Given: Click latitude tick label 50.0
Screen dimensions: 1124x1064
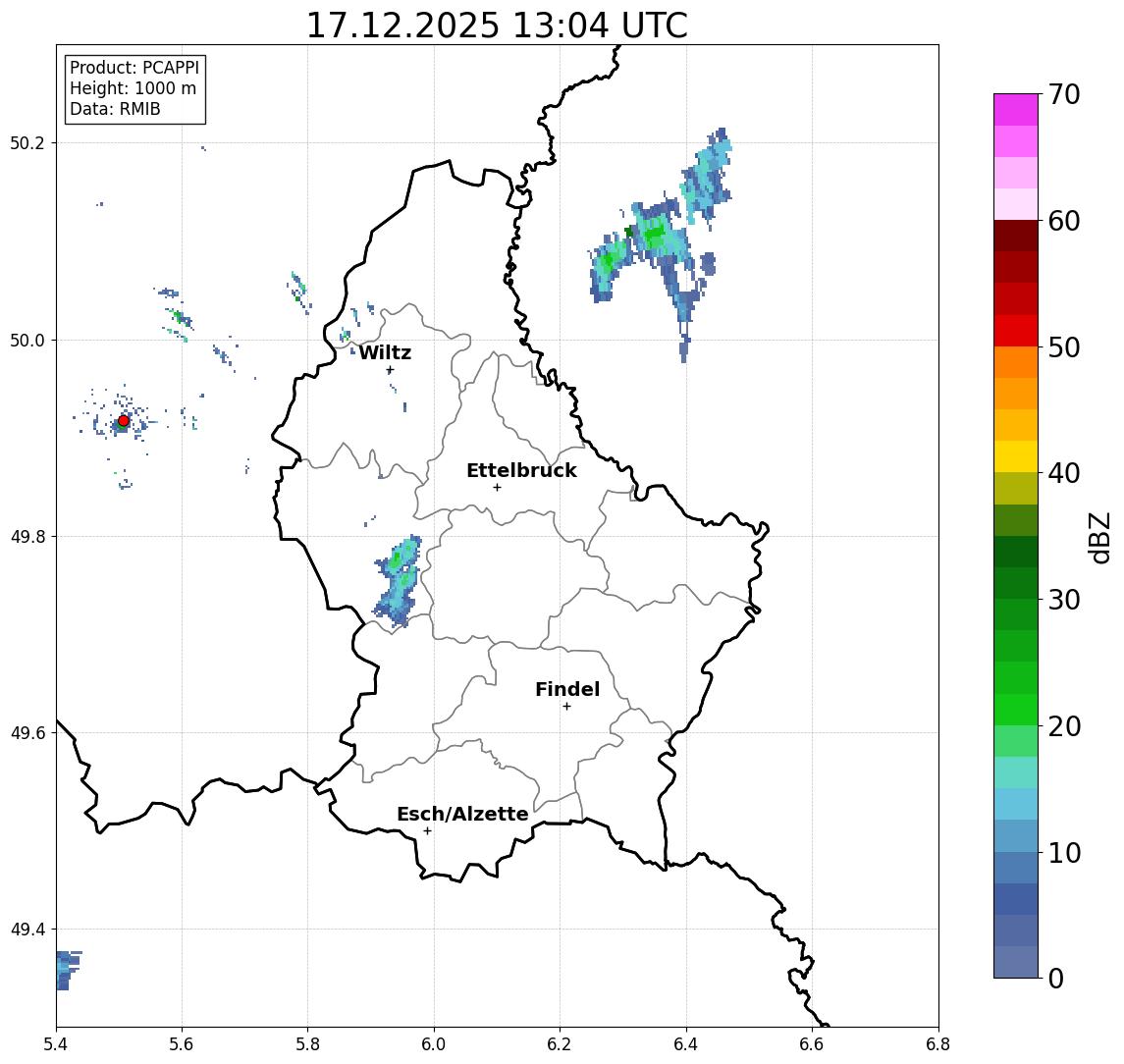Looking at the screenshot, I should (x=27, y=340).
